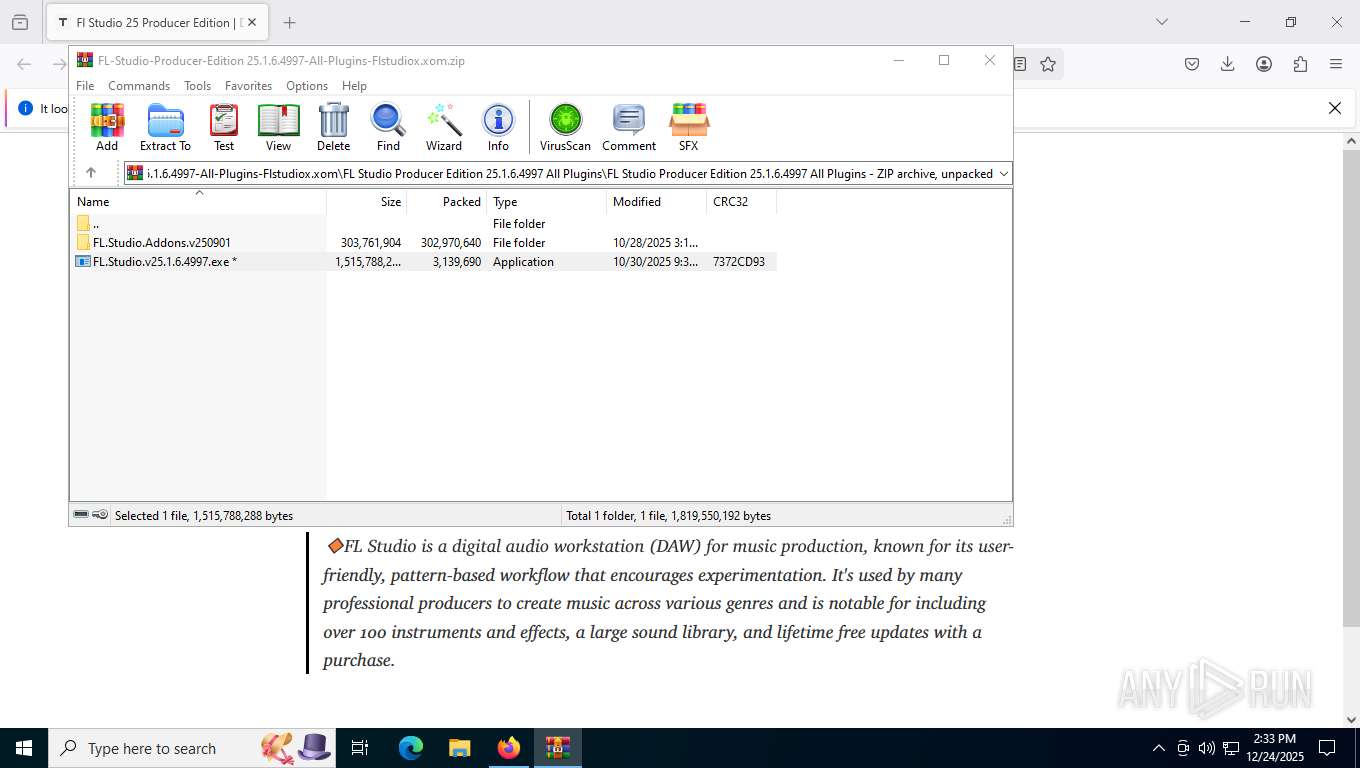Viewport: 1360px width, 768px height.
Task: Open the taskbar clock and calendar
Action: pos(1275,748)
